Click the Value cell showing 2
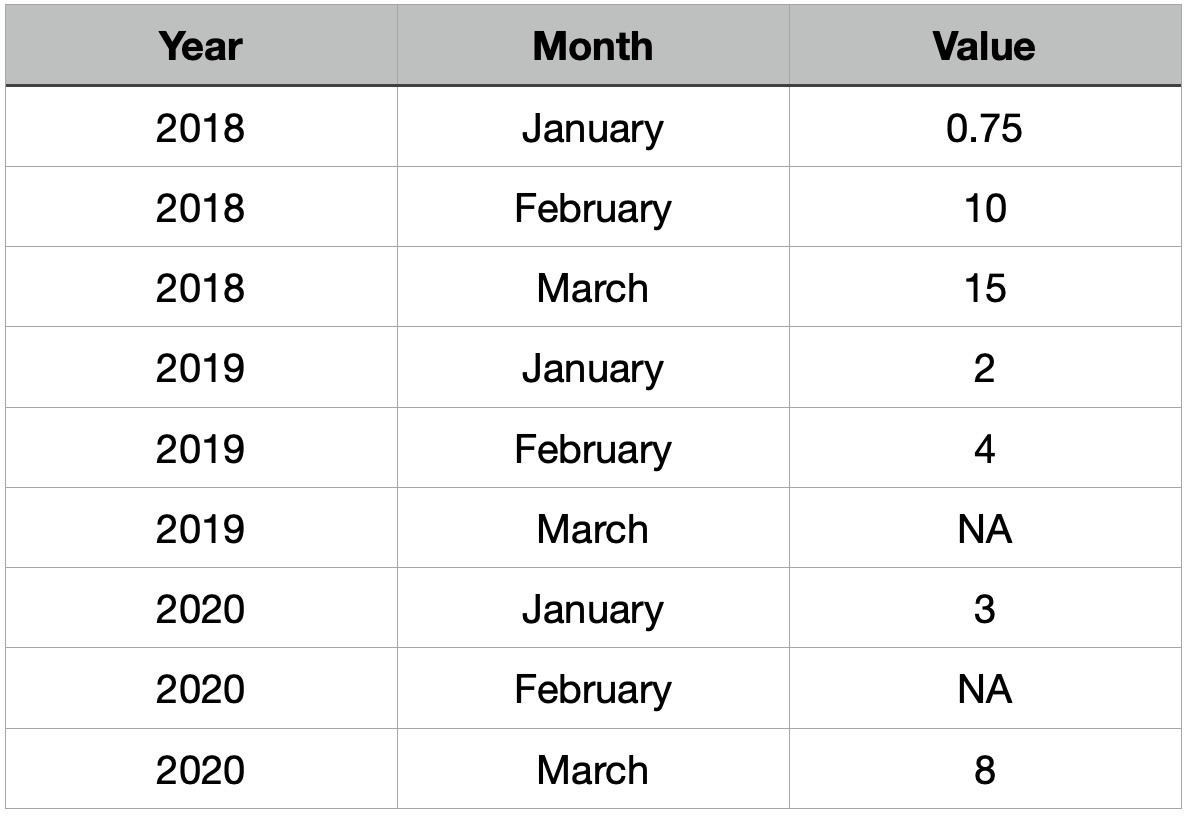 click(x=984, y=369)
